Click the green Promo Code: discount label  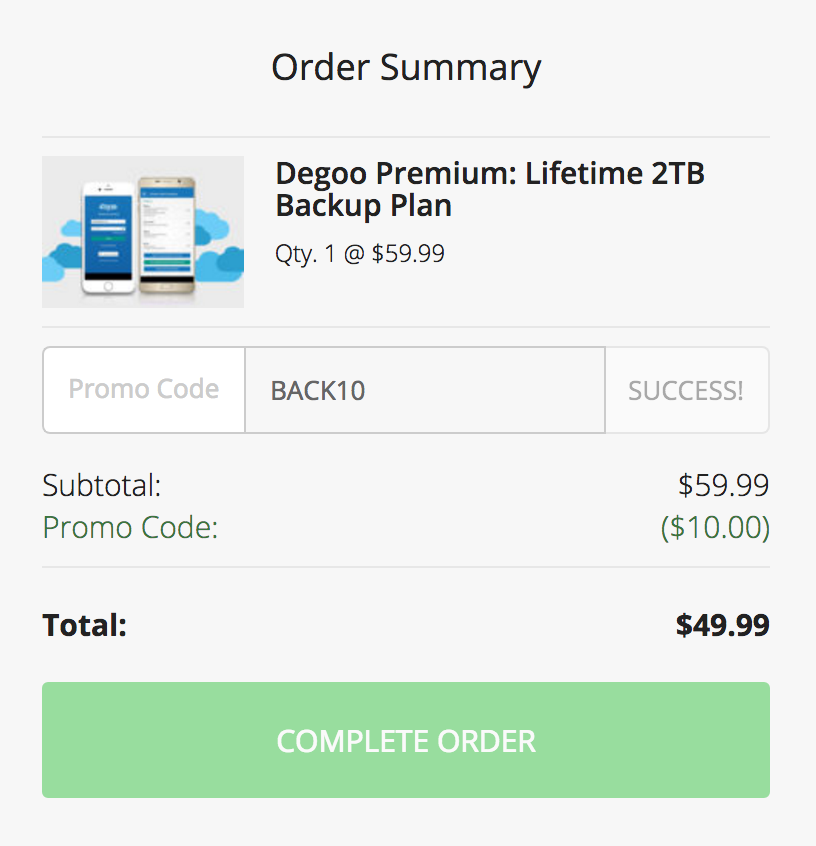point(131,527)
